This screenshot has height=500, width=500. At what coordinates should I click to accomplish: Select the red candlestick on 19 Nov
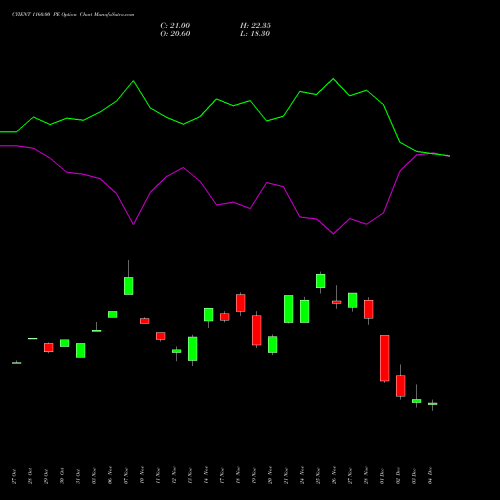[257, 330]
